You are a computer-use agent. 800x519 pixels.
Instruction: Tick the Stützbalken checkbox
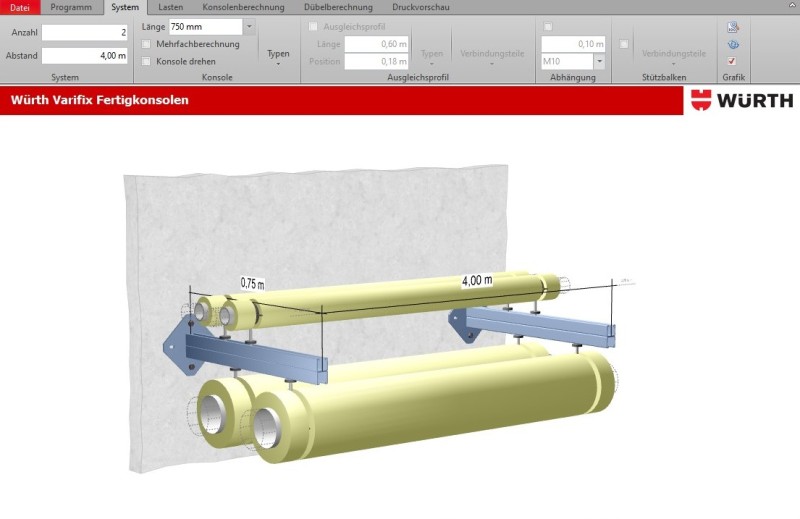[x=624, y=44]
